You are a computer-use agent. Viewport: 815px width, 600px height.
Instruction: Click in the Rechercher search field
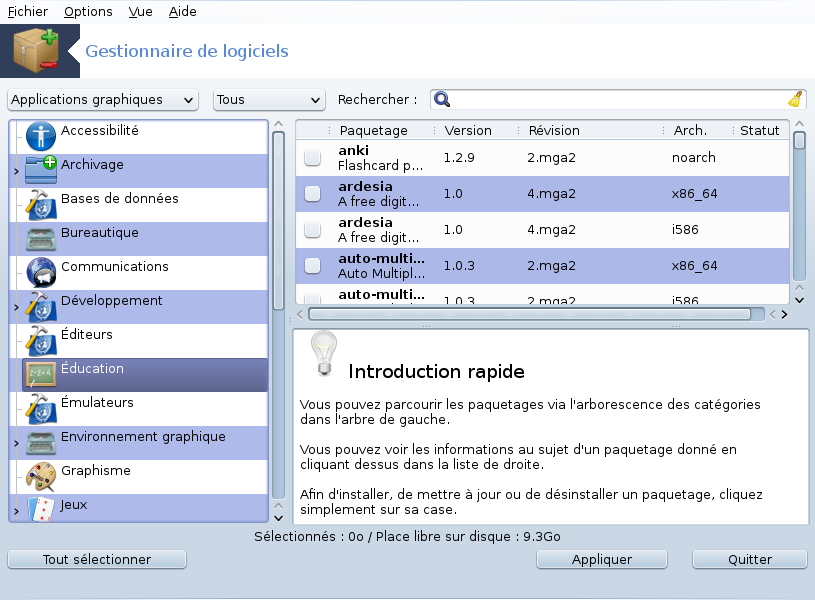pyautogui.click(x=619, y=99)
